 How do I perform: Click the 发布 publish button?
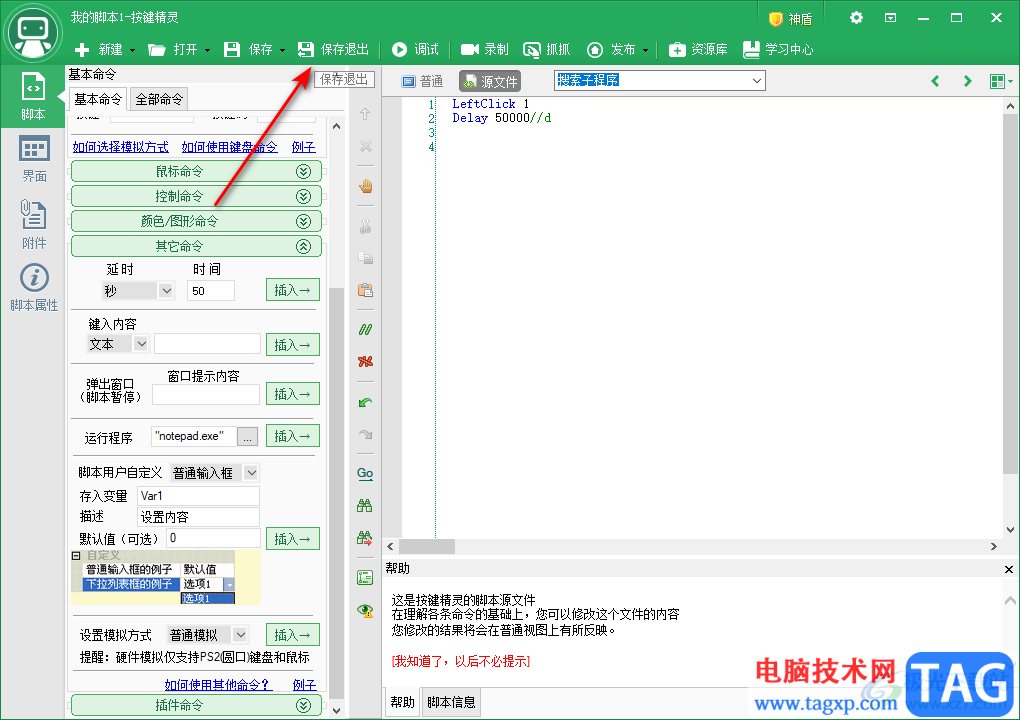click(611, 49)
